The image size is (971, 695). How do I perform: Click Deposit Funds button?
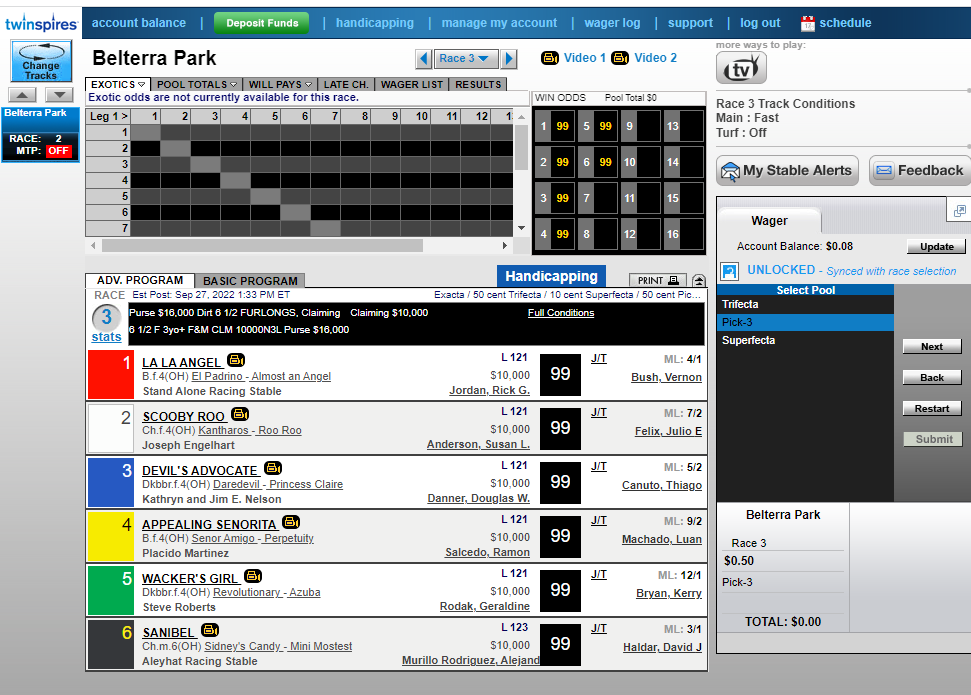[x=262, y=23]
